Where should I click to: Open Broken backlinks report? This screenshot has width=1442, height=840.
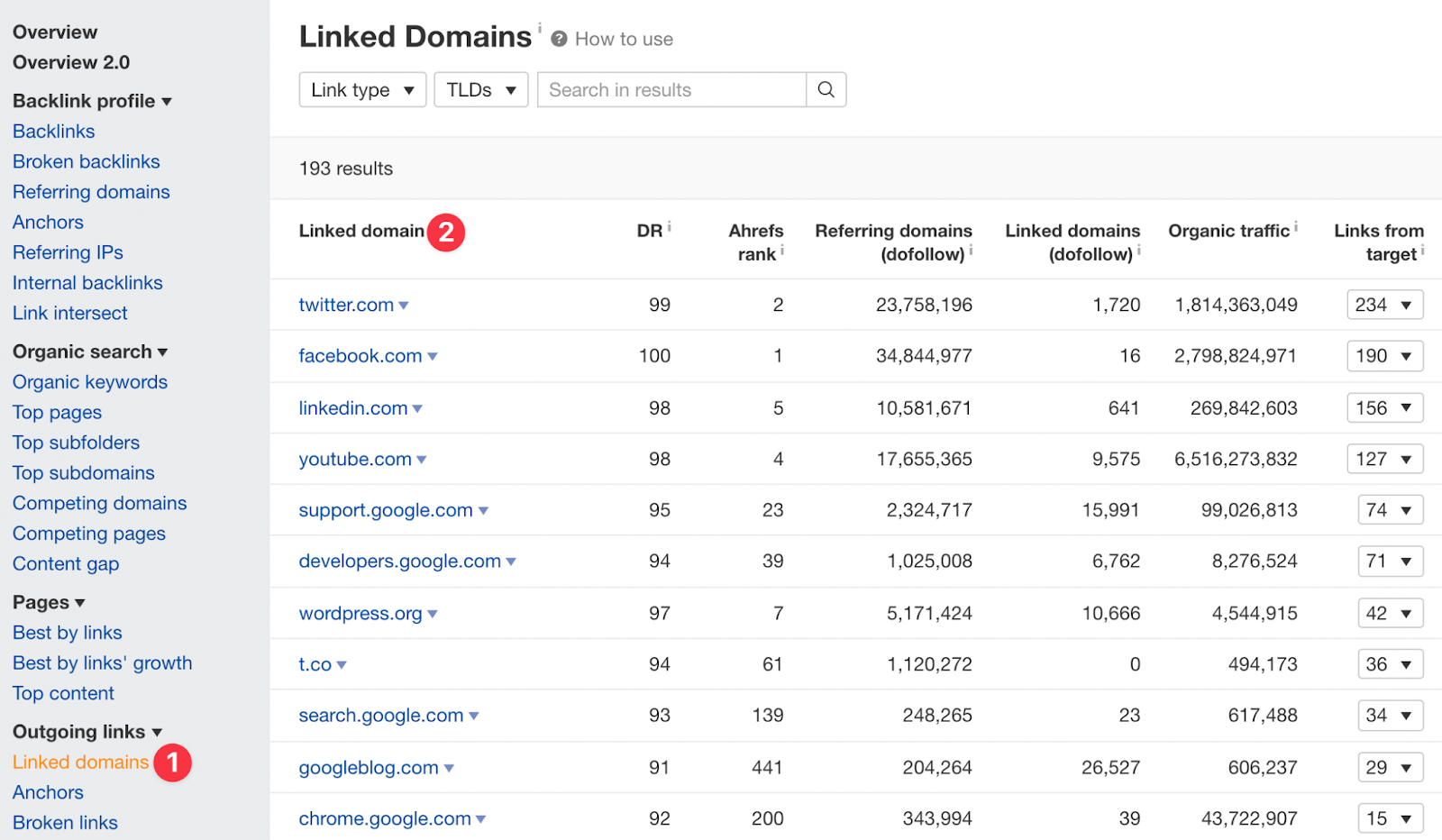click(x=87, y=162)
